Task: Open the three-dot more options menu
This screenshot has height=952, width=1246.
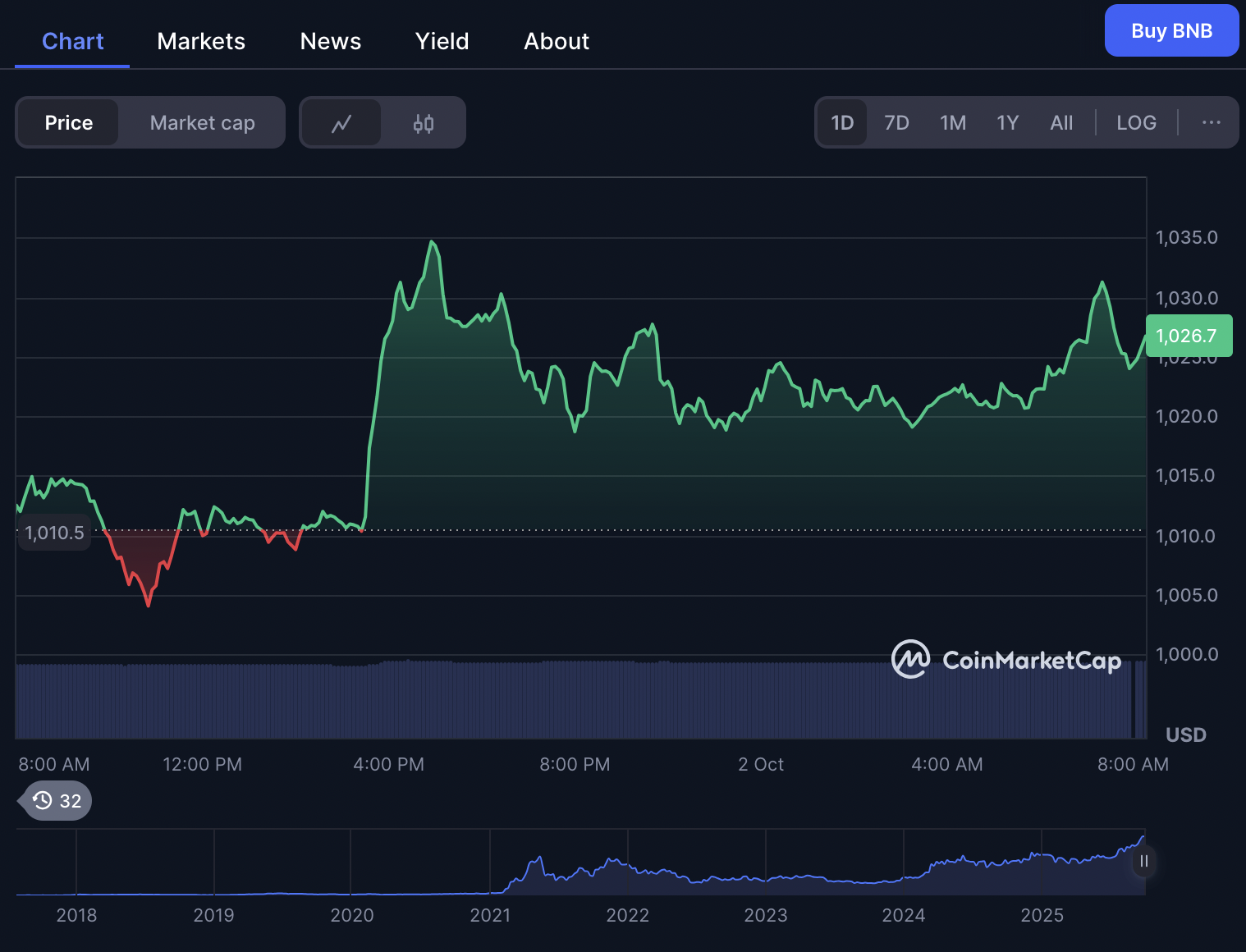Action: (x=1211, y=122)
